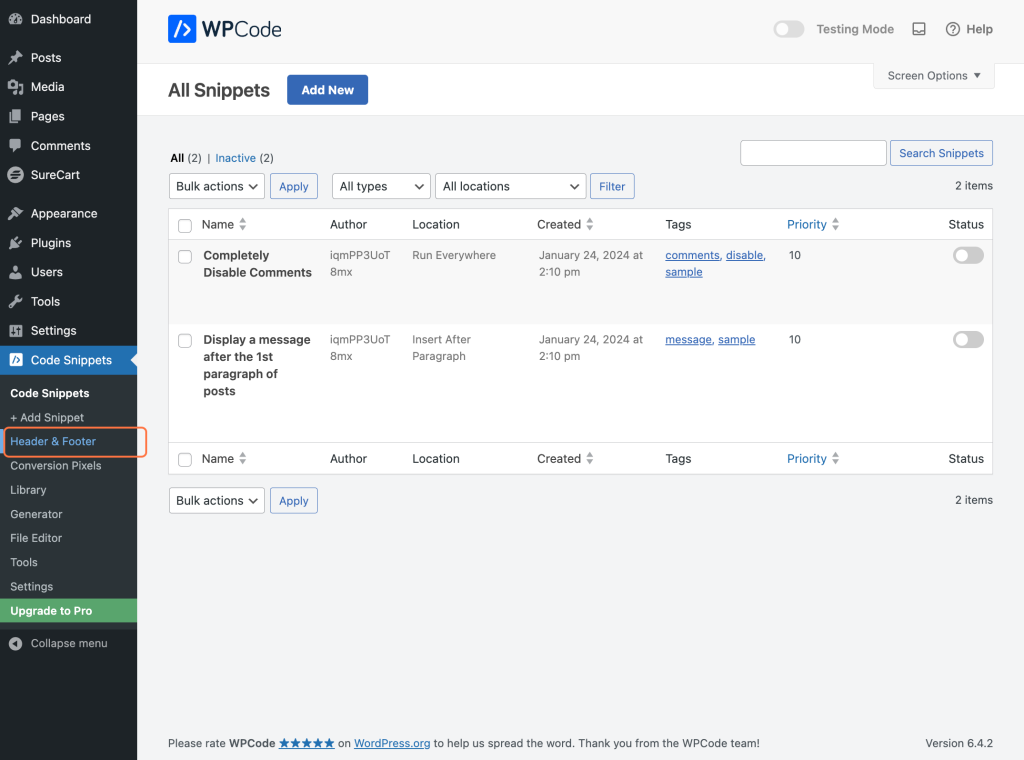Open the inbox notifications icon
The image size is (1024, 760).
[919, 29]
